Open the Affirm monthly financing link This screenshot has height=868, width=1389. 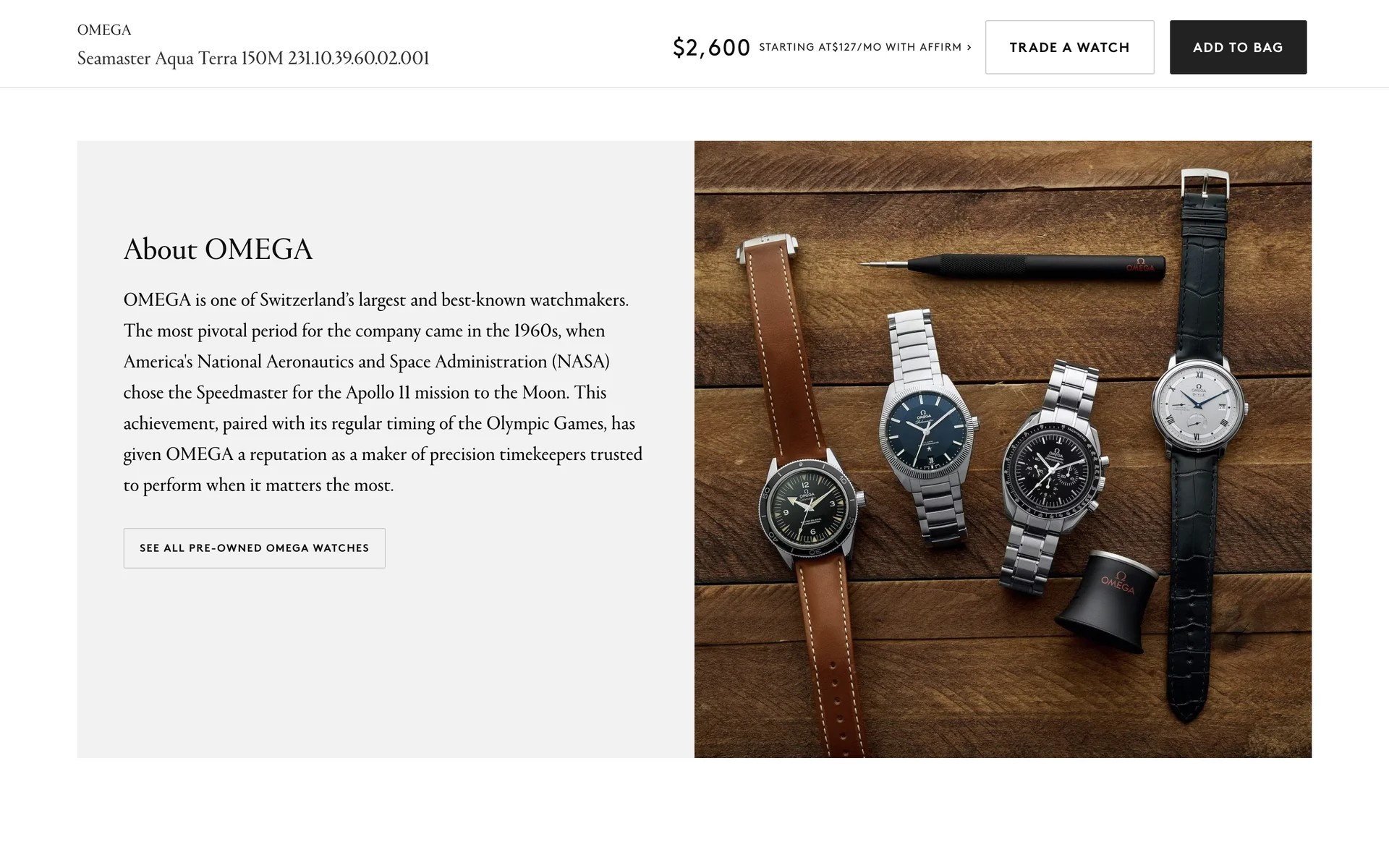tap(859, 47)
